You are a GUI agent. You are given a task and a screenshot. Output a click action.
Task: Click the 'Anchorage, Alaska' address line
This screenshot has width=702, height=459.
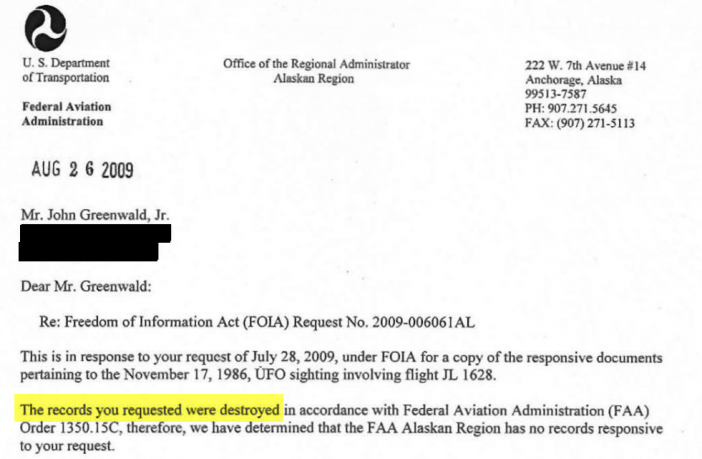click(x=574, y=80)
